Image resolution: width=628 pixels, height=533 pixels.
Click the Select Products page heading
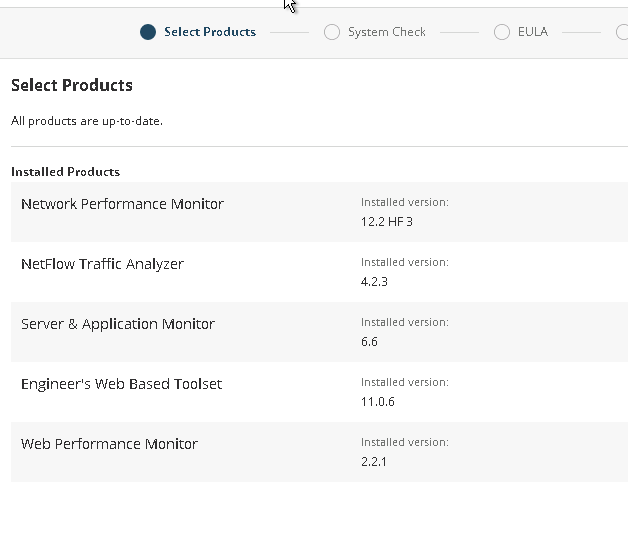click(x=72, y=85)
